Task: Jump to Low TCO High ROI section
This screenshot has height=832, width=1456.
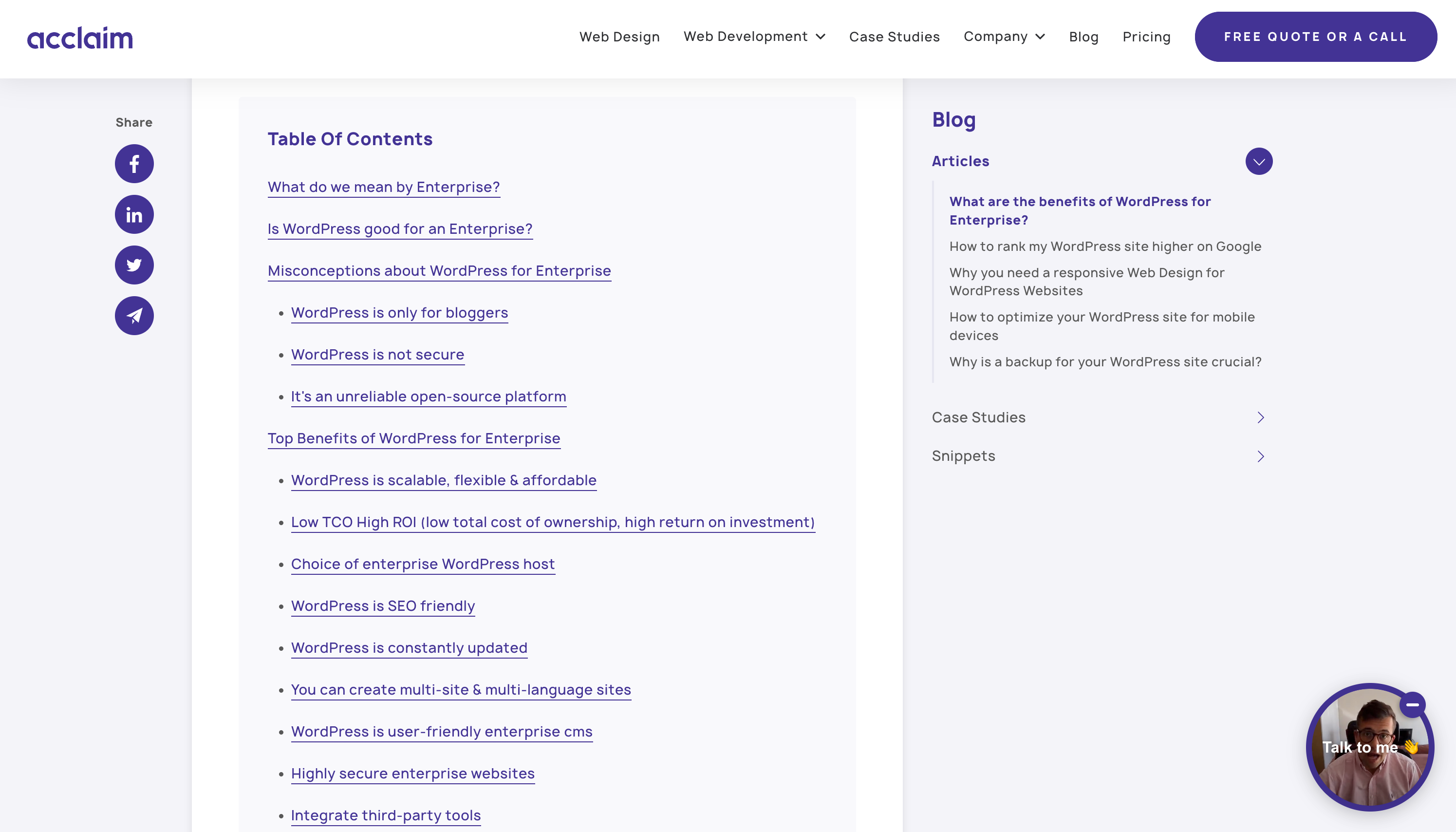Action: click(553, 522)
